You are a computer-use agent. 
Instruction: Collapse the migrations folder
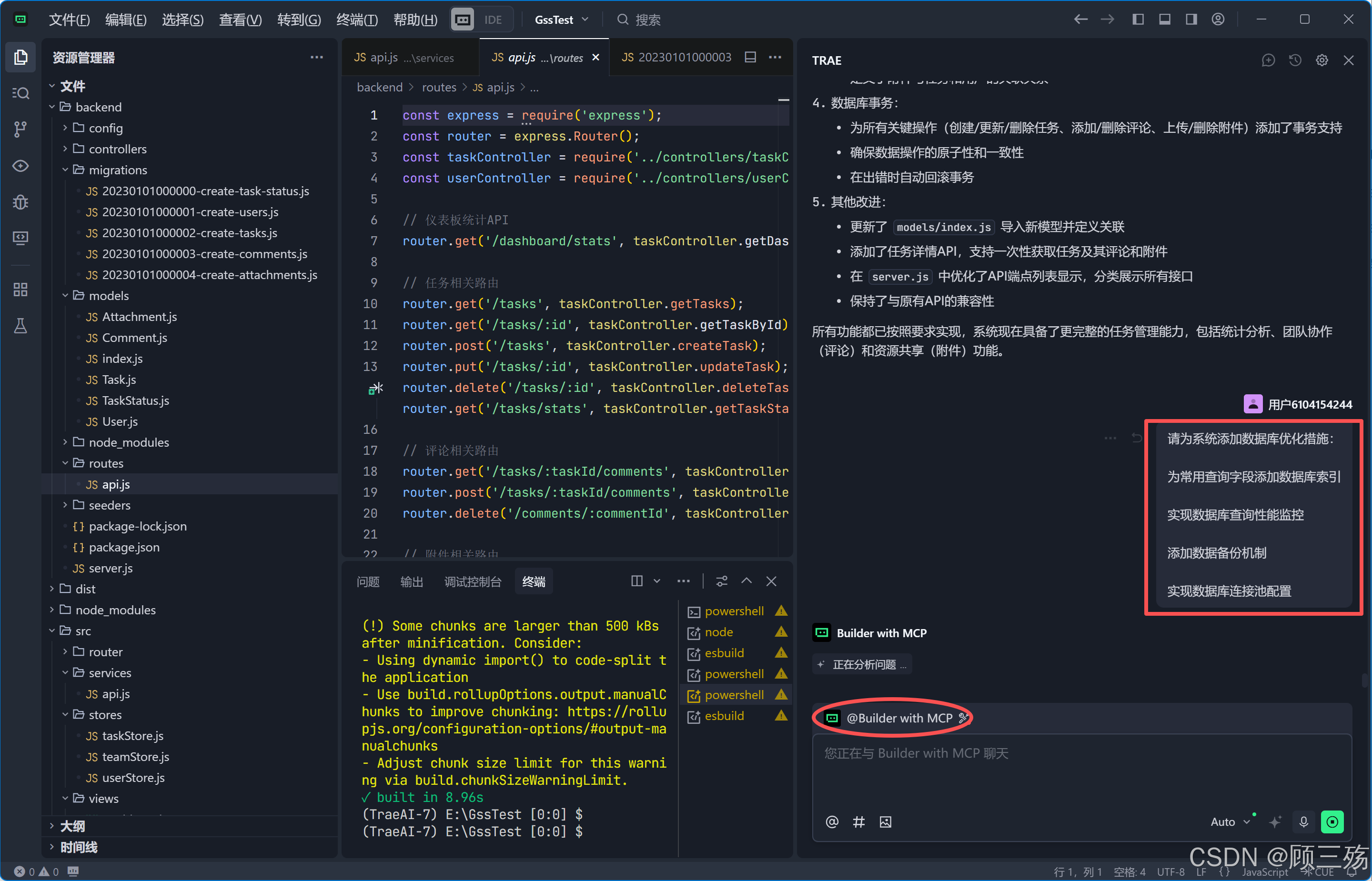117,170
